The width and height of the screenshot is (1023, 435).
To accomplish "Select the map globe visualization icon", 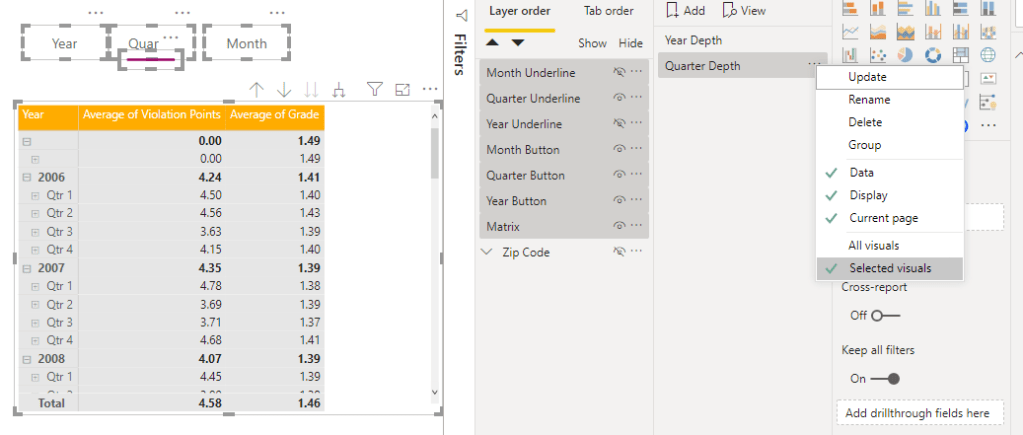I will (988, 55).
